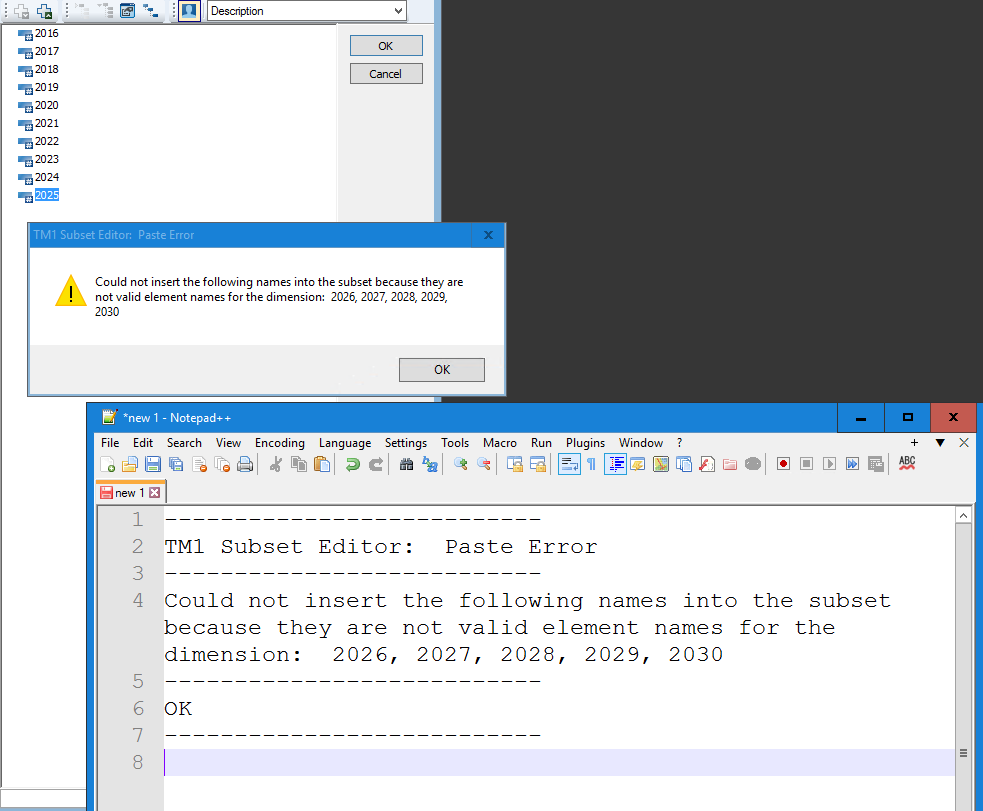The width and height of the screenshot is (983, 811).
Task: Open the Description alias dropdown
Action: pos(398,11)
